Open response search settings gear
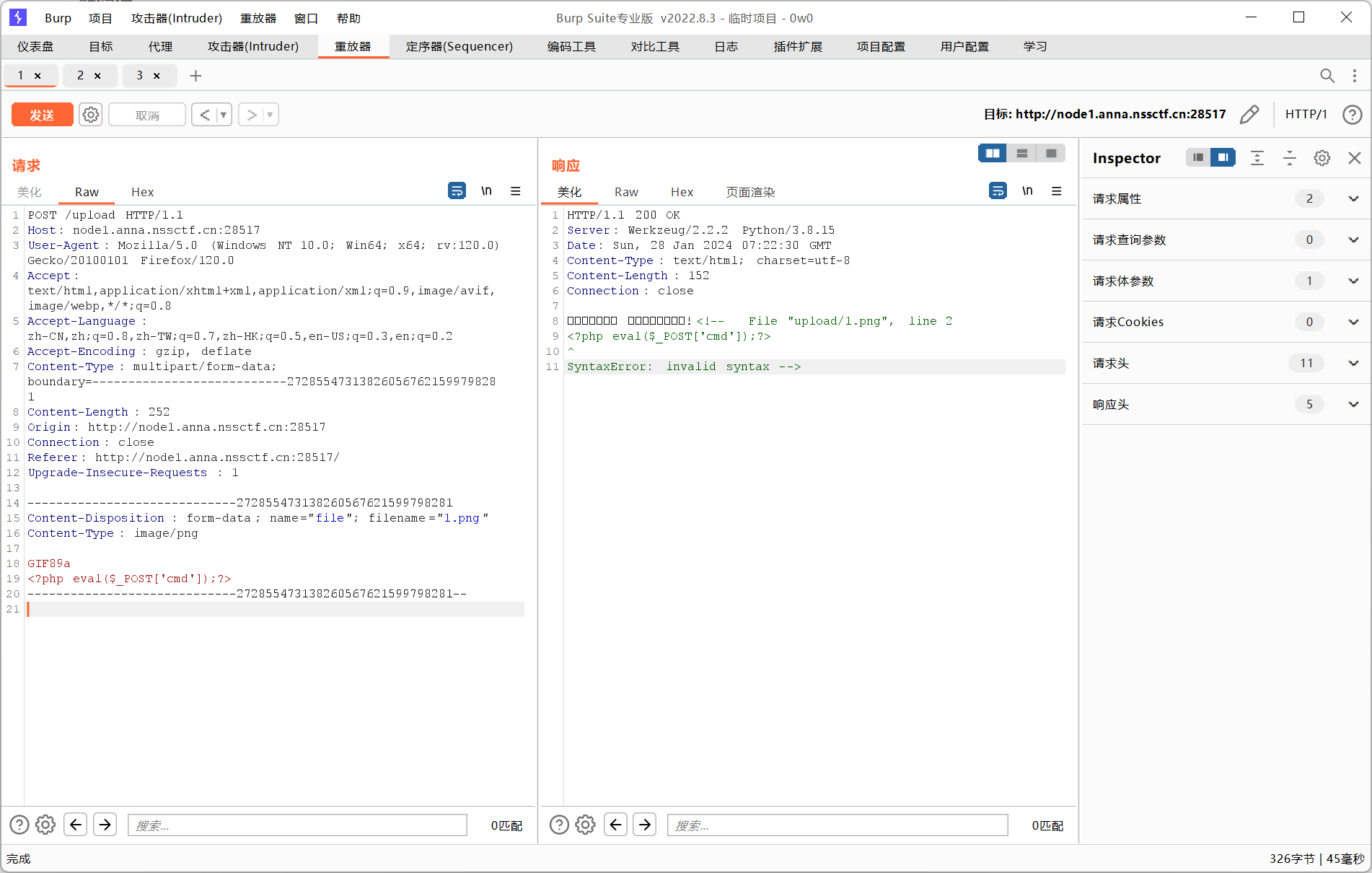Image resolution: width=1372 pixels, height=873 pixels. [585, 825]
